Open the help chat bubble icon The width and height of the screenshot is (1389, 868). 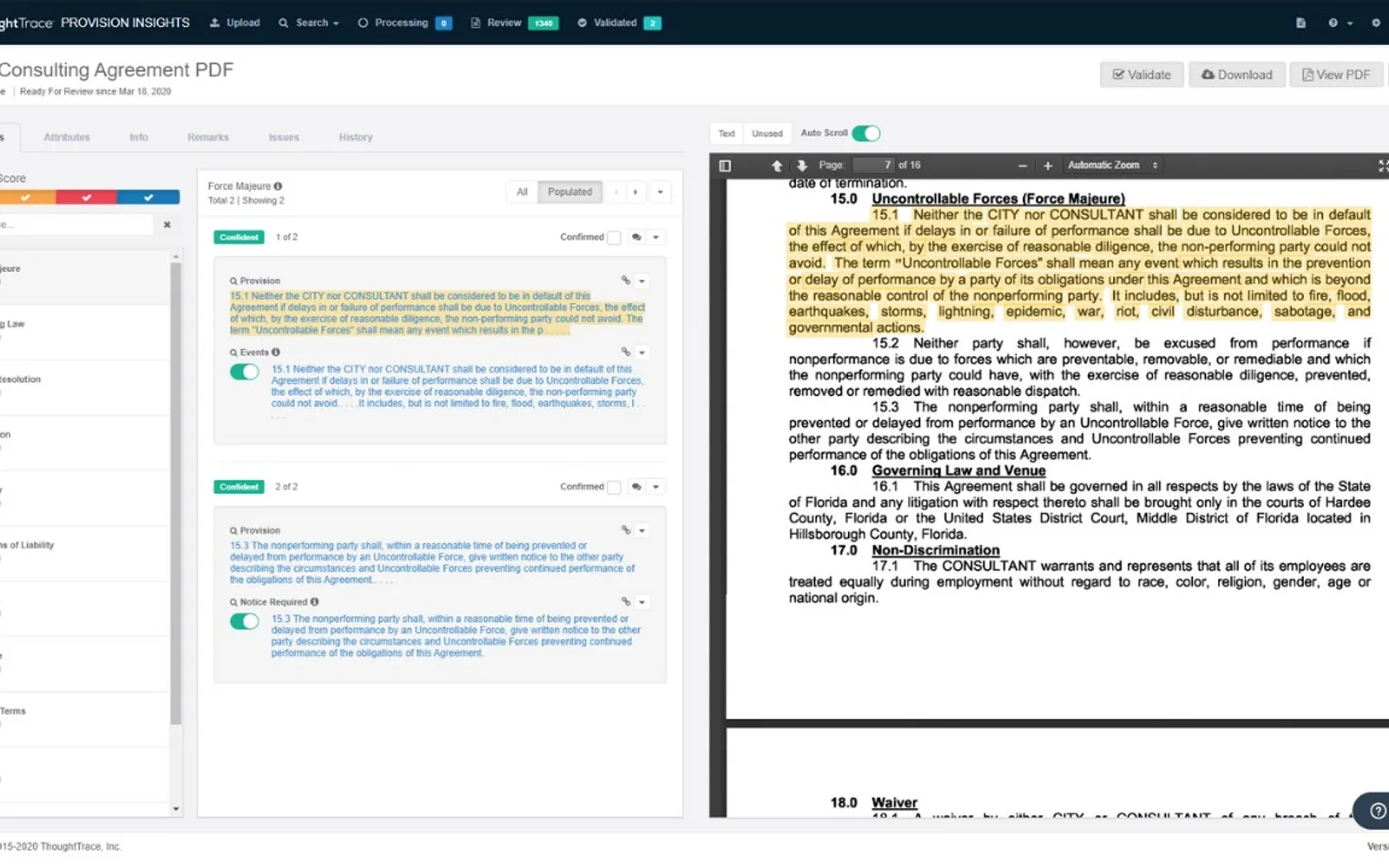(1377, 811)
